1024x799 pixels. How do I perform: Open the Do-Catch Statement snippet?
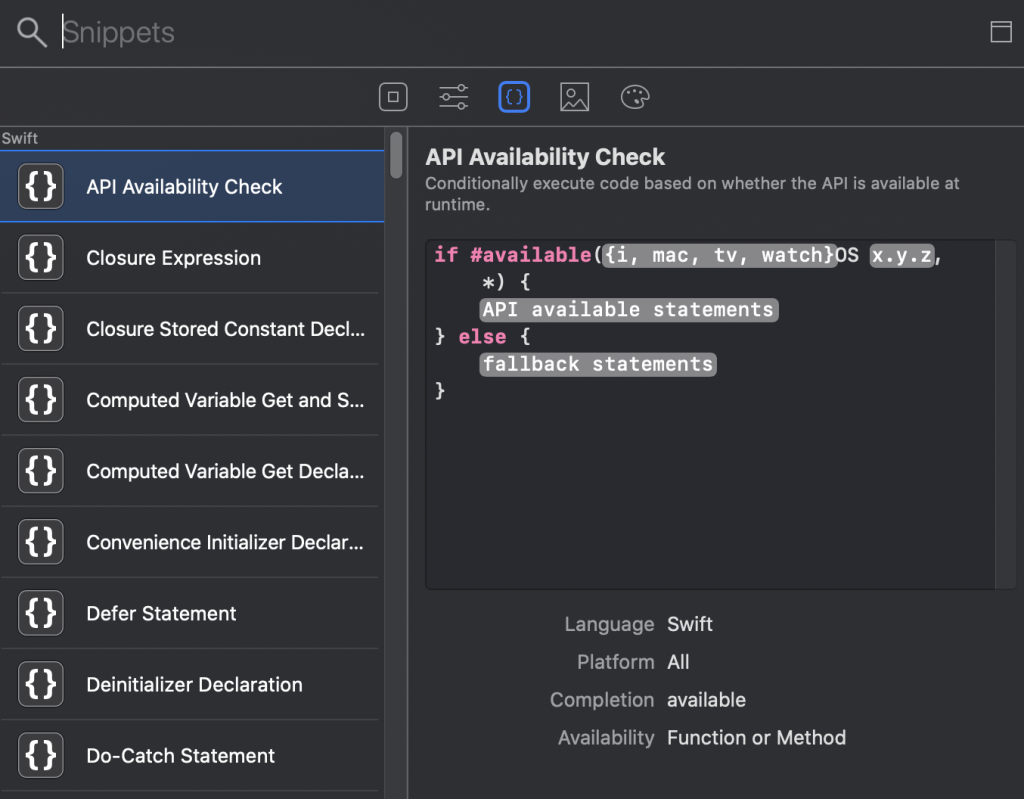click(x=180, y=756)
